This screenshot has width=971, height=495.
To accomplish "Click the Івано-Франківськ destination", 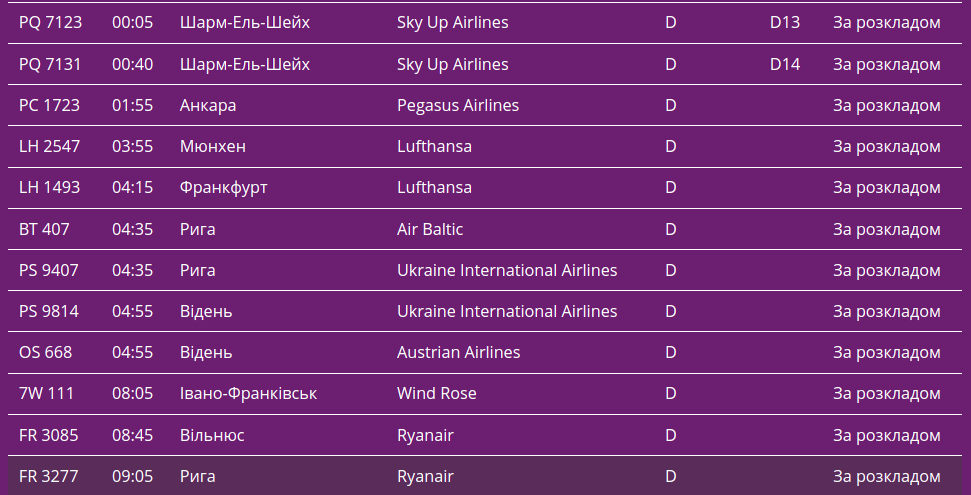I will tap(248, 393).
